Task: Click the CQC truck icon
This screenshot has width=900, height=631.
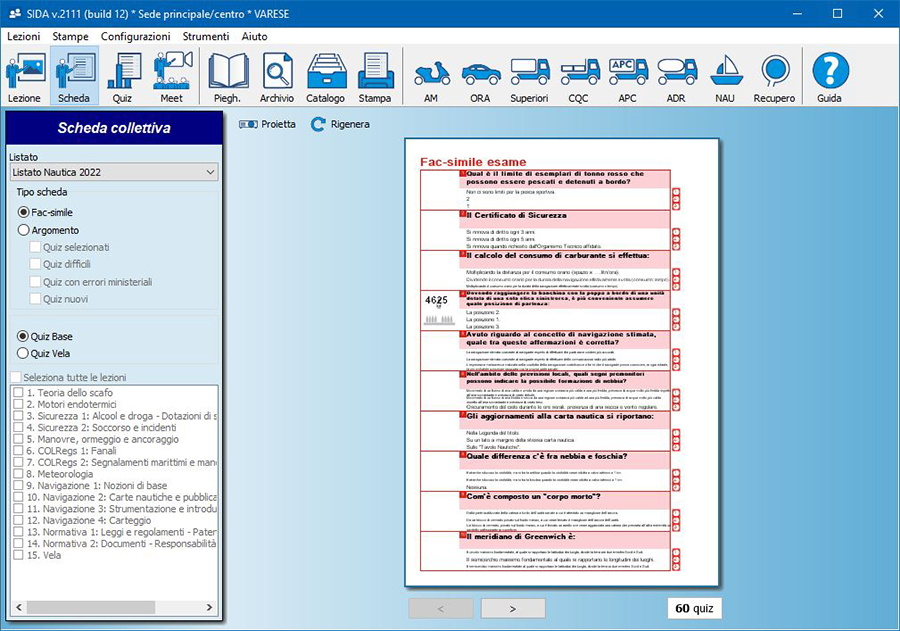Action: click(579, 77)
